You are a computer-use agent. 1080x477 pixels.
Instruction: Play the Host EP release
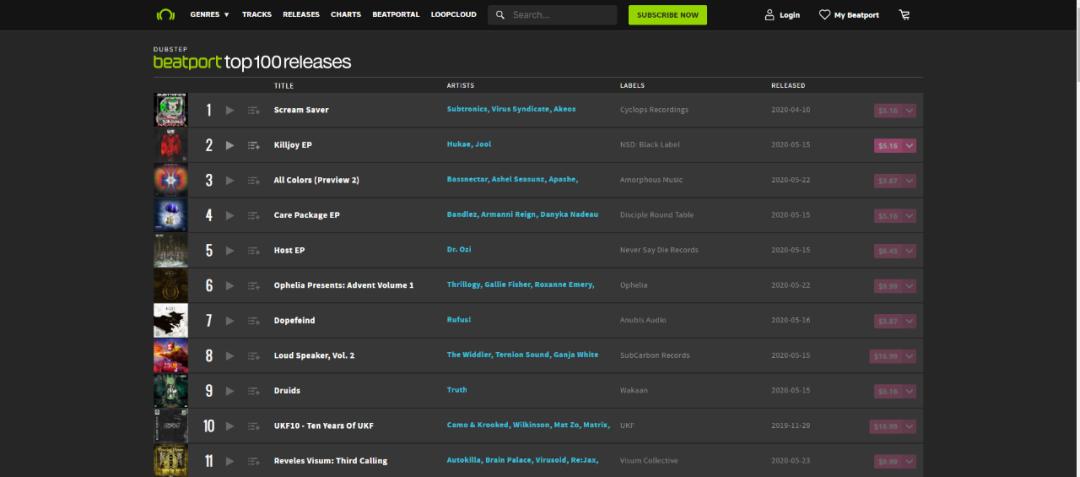coord(230,251)
